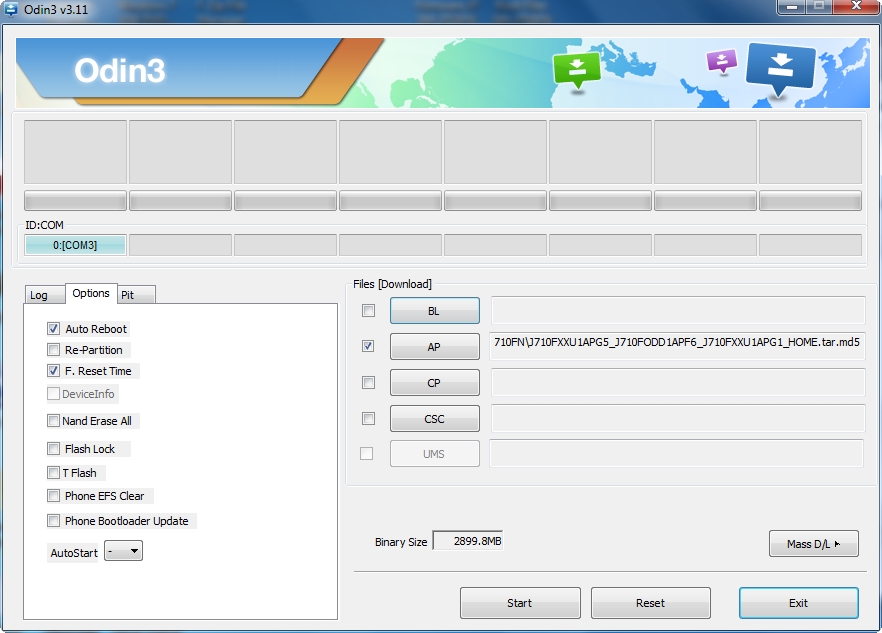Click the CSC file button

click(435, 419)
